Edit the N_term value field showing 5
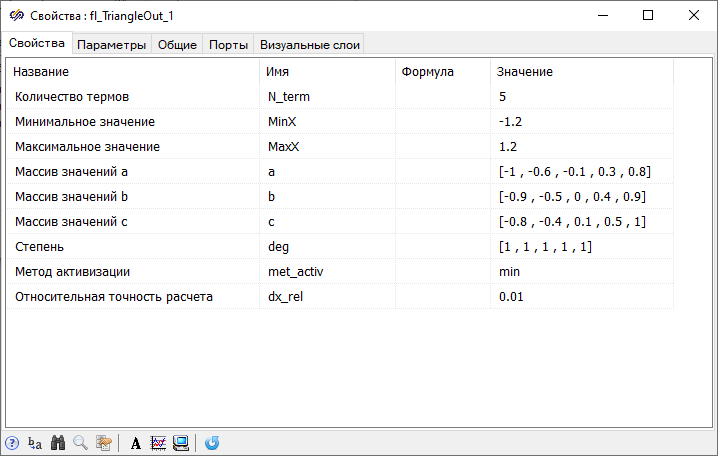The height and width of the screenshot is (456, 718). pos(581,97)
